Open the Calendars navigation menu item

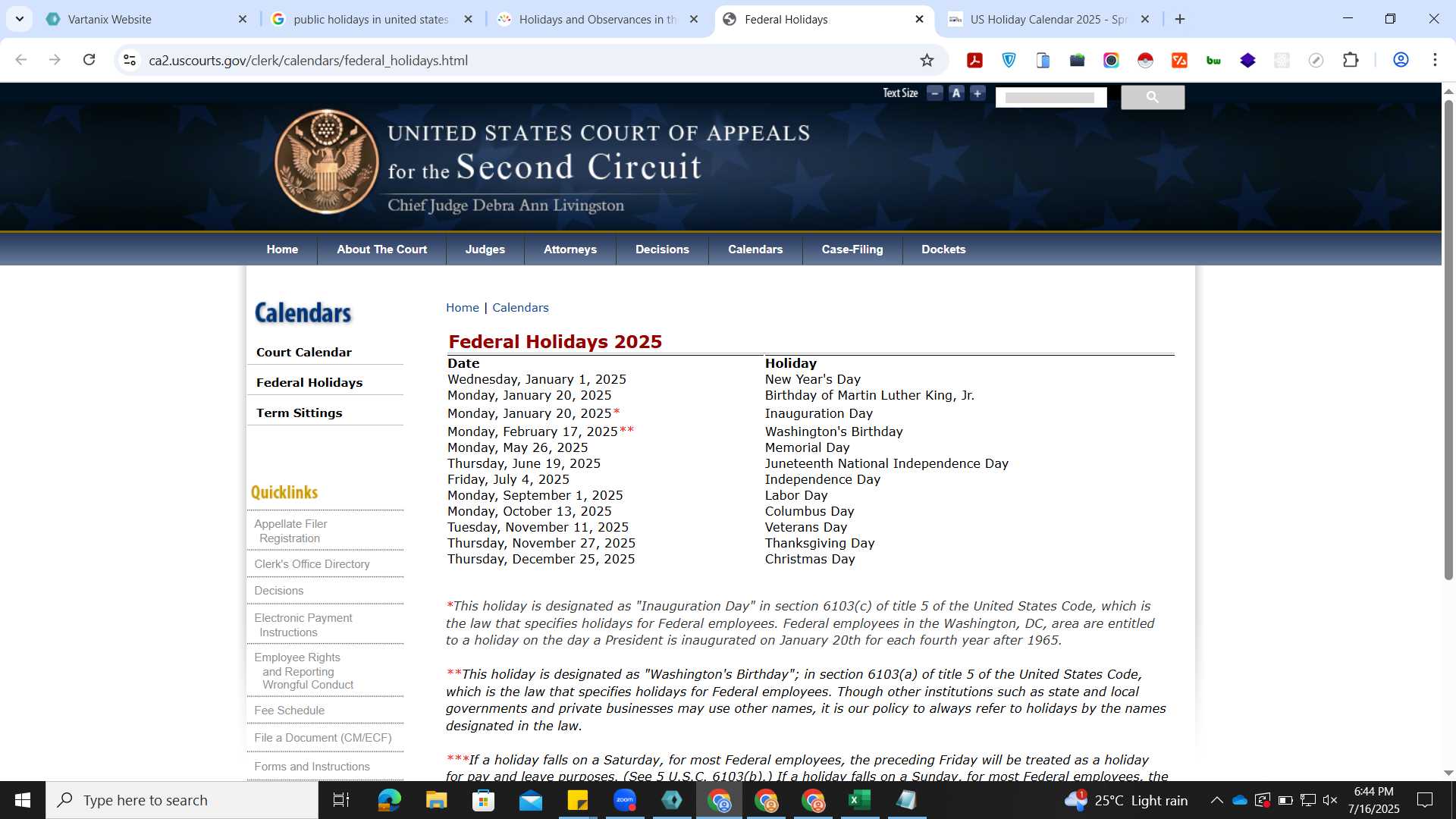click(755, 249)
